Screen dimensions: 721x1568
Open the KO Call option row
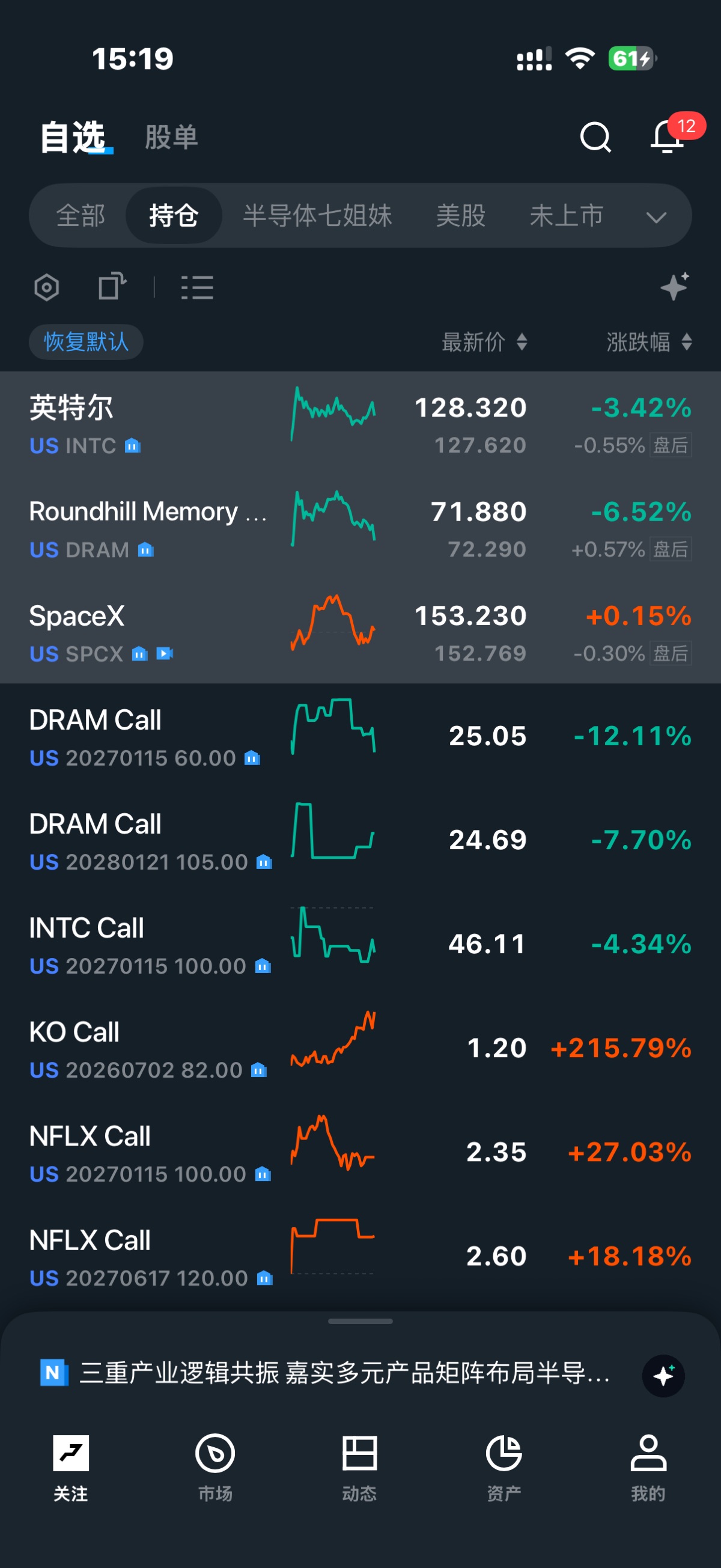pyautogui.click(x=360, y=1048)
